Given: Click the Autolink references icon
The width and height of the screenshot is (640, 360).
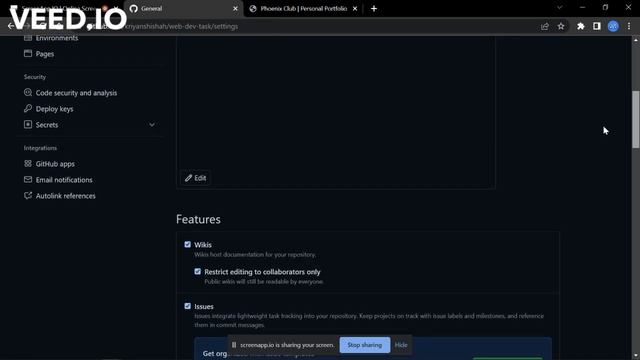Looking at the screenshot, I should [x=28, y=196].
